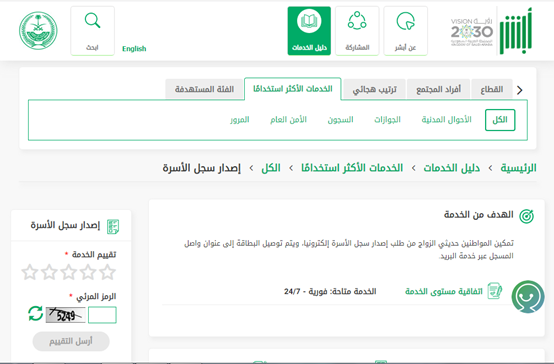Switch to the القطاع tab
Viewport: 554px width, 364px height.
coord(491,89)
